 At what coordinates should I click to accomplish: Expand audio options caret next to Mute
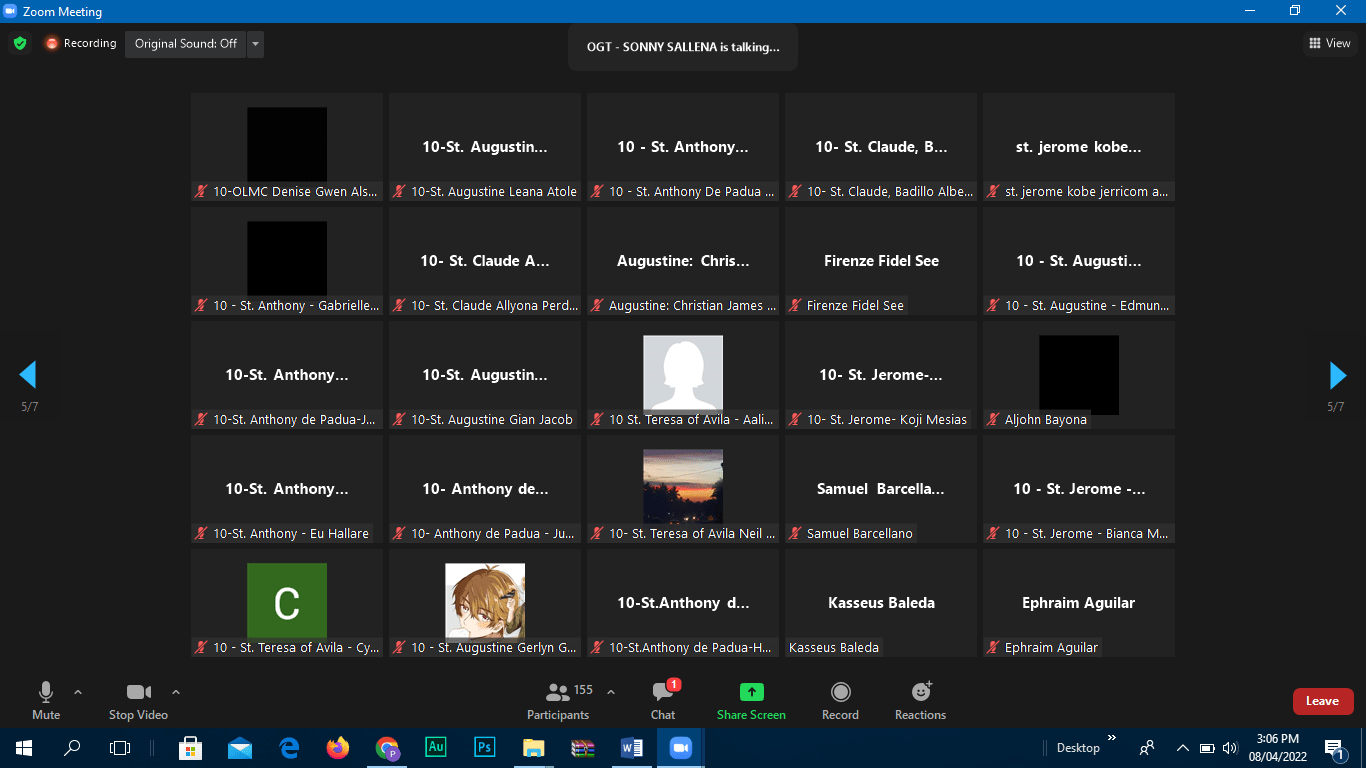coord(78,692)
